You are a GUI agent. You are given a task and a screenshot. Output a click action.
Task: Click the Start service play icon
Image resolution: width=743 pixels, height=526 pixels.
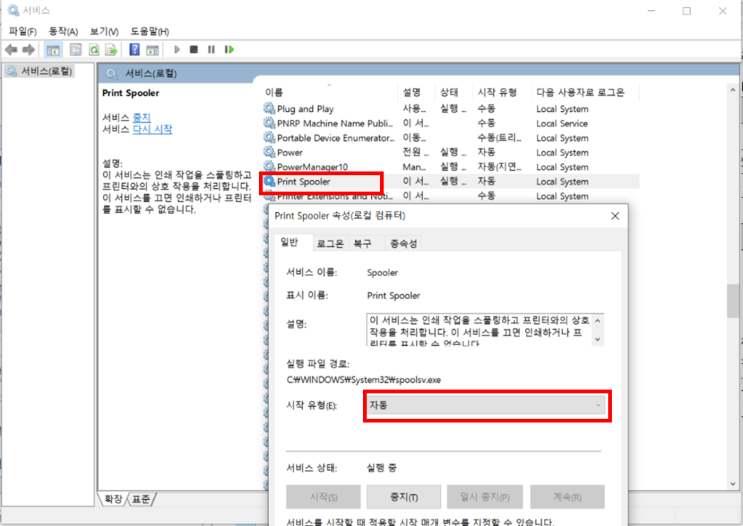coord(177,49)
